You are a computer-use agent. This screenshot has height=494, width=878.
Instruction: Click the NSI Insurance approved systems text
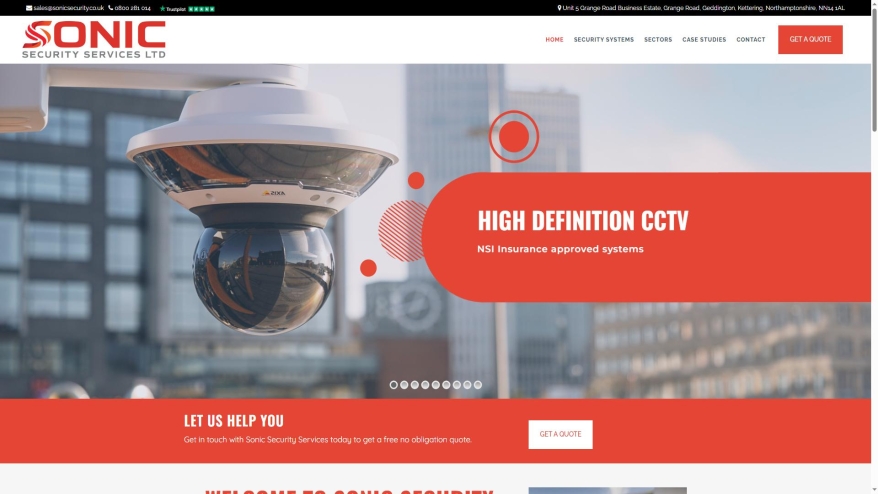point(561,249)
